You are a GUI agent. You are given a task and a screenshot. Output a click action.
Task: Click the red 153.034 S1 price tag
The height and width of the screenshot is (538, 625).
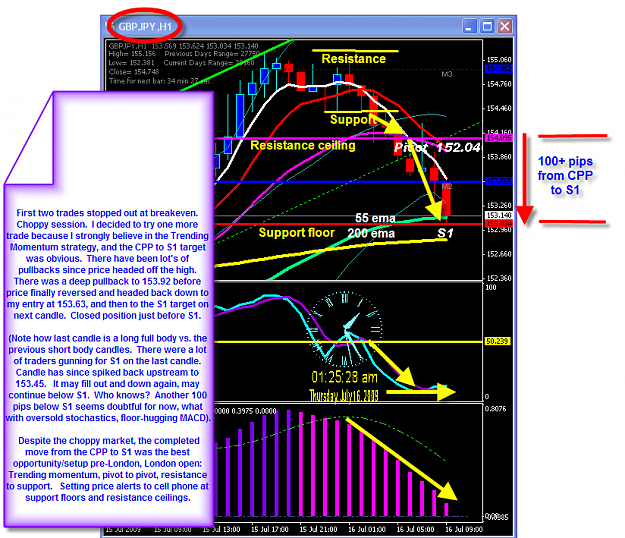pyautogui.click(x=499, y=223)
